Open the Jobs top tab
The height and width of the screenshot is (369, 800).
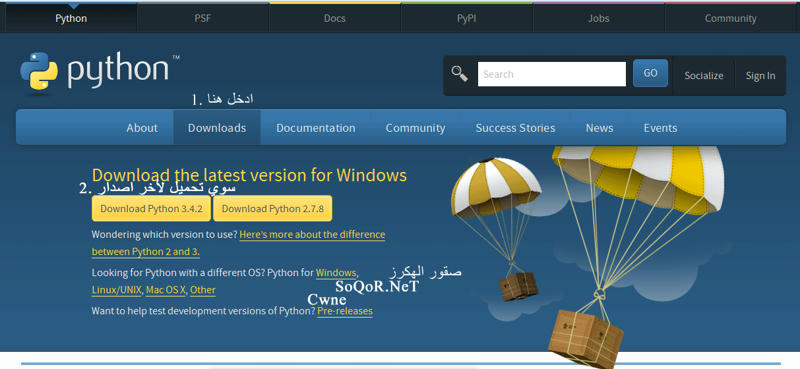pyautogui.click(x=598, y=18)
